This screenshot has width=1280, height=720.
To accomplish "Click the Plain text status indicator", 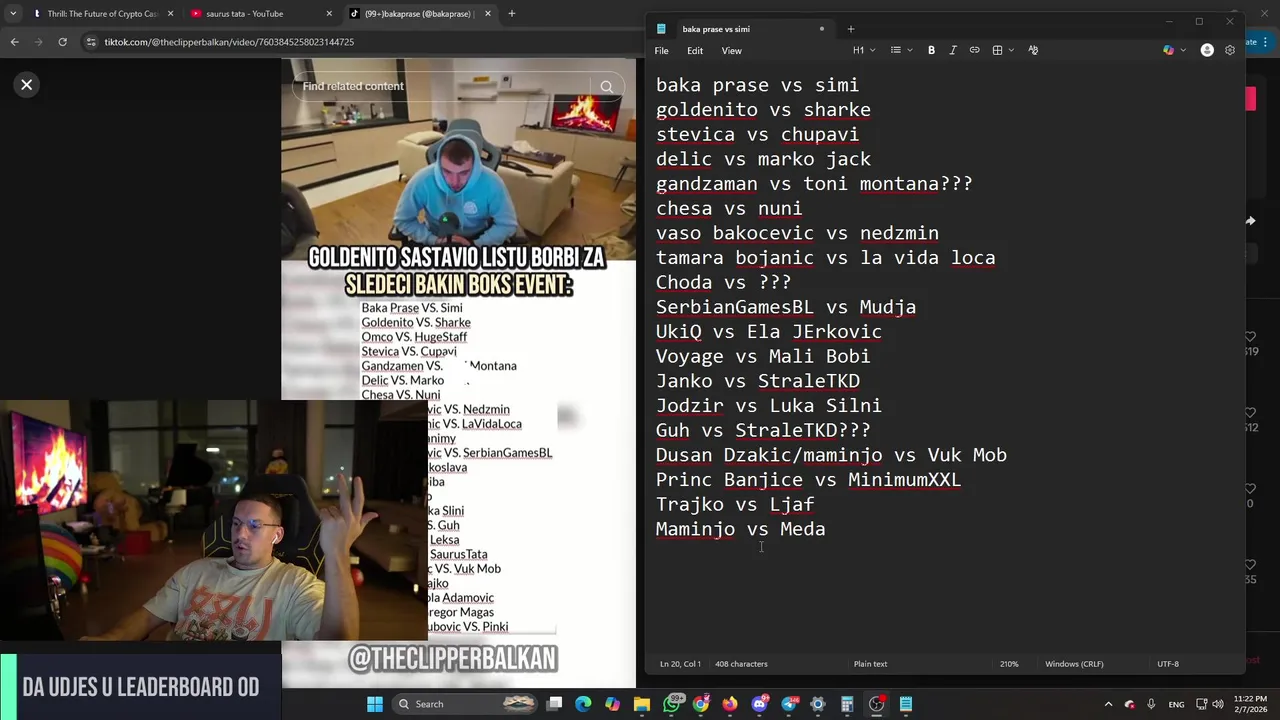I will pos(870,664).
